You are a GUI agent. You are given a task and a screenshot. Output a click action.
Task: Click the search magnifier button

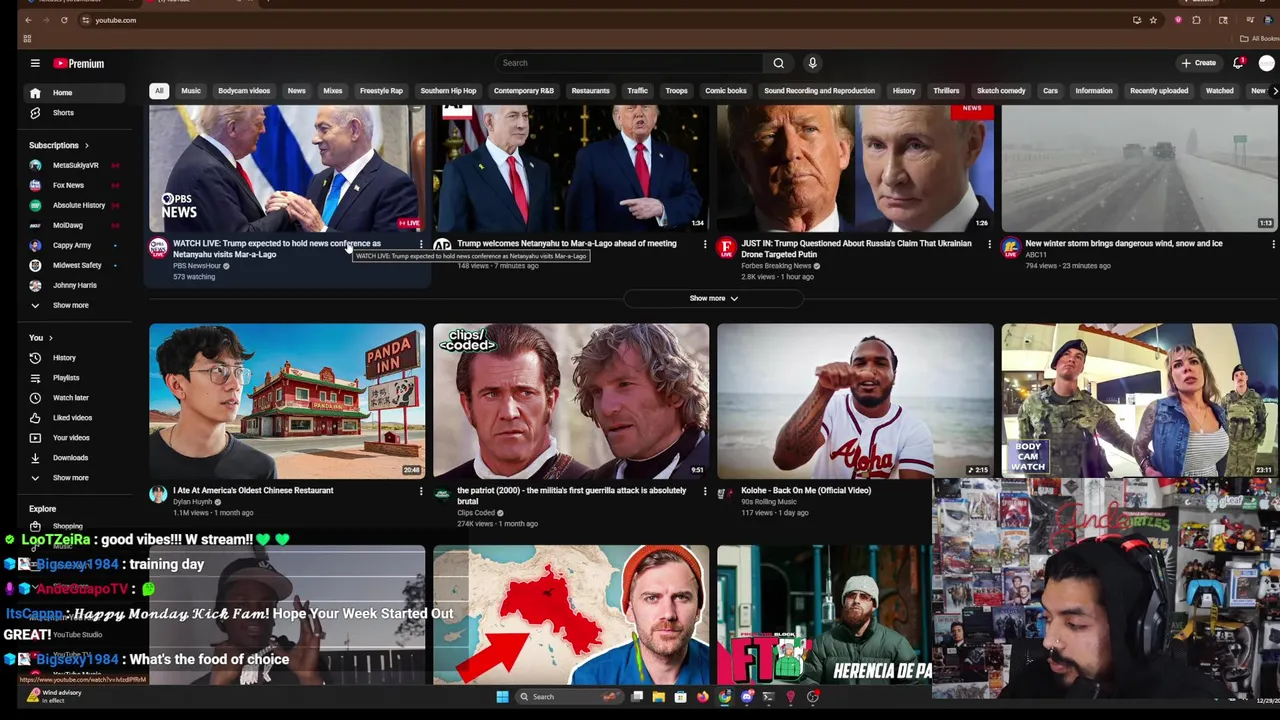[x=778, y=63]
